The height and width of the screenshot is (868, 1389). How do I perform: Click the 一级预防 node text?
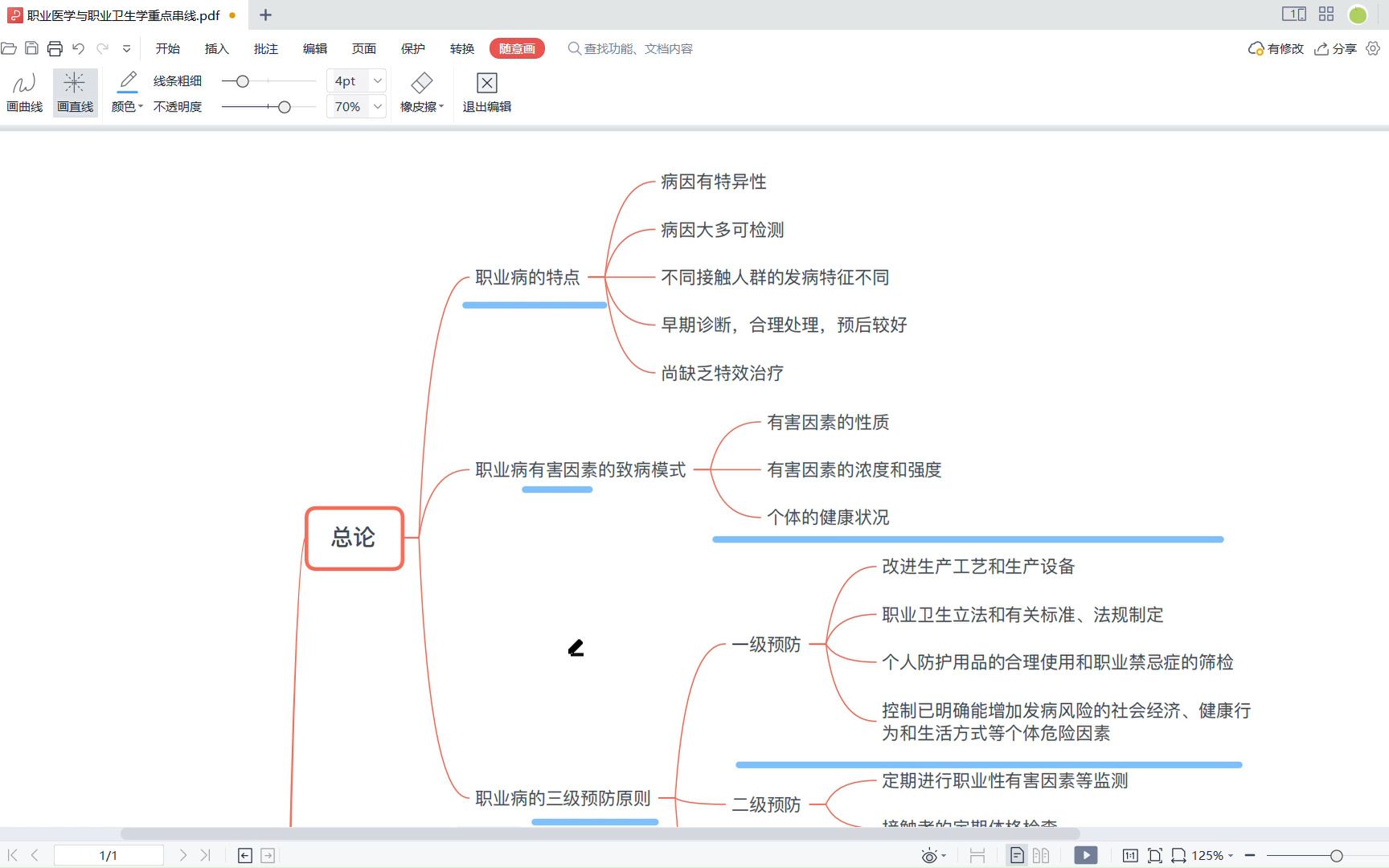pyautogui.click(x=766, y=645)
